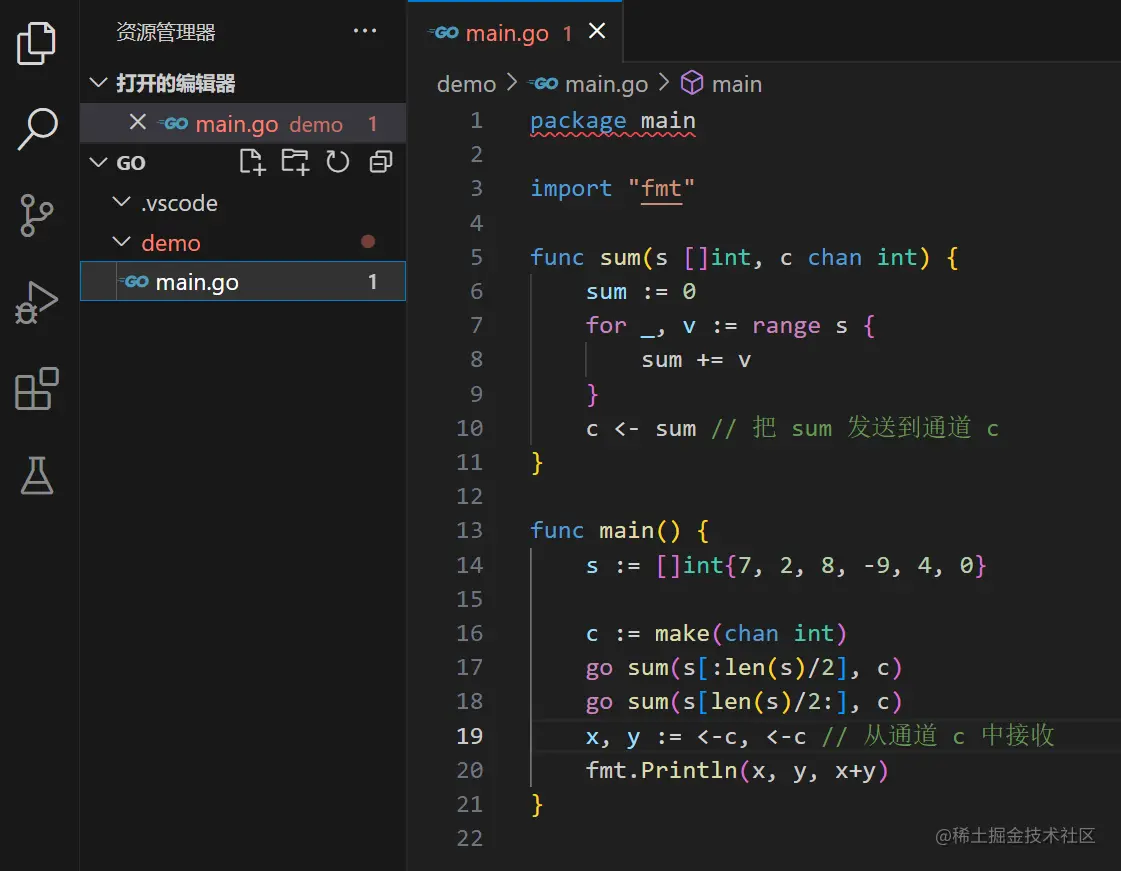
Task: Click line number 13 in the gutter
Action: (469, 531)
